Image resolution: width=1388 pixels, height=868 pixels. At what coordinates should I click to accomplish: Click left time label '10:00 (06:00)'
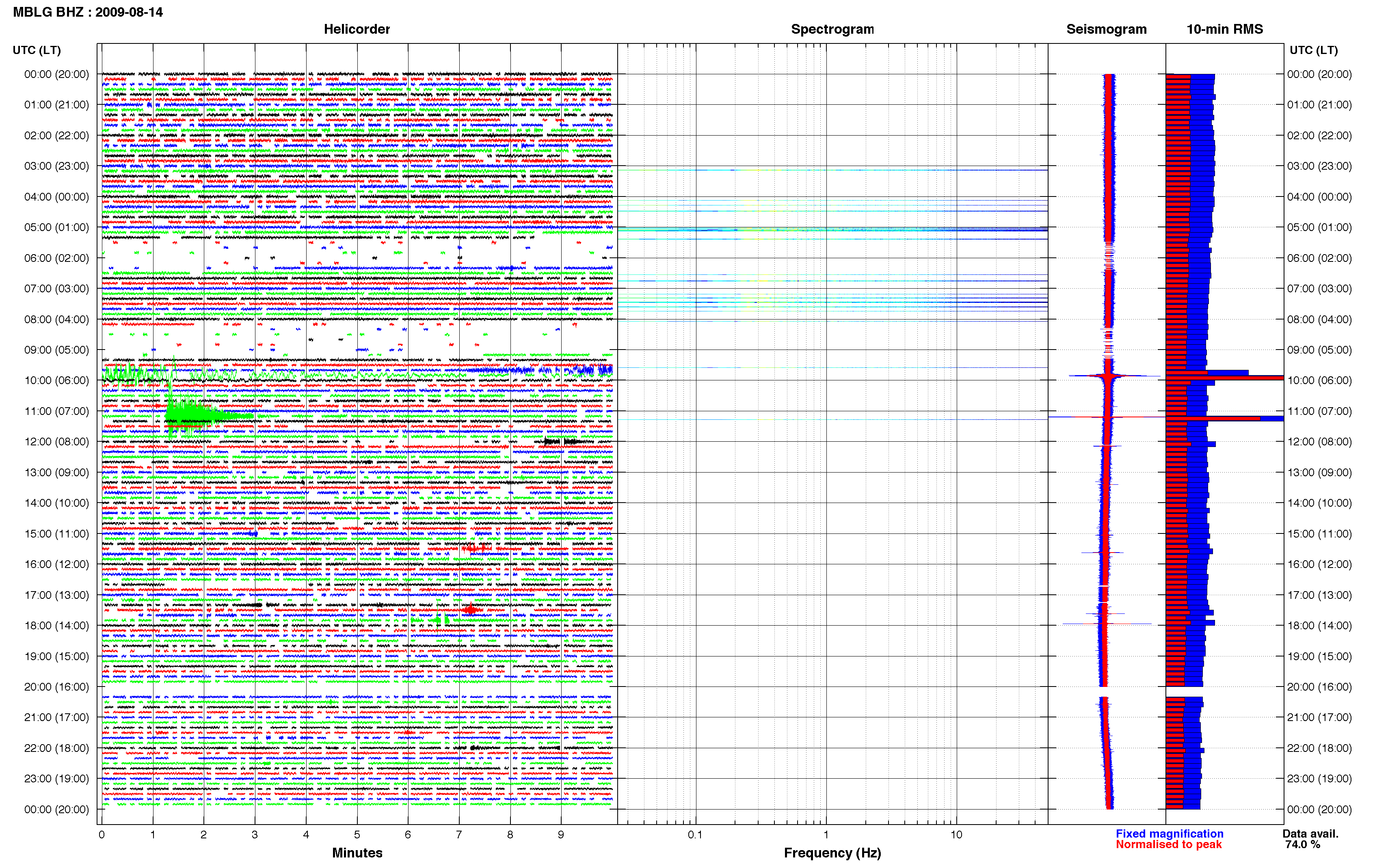coord(56,380)
